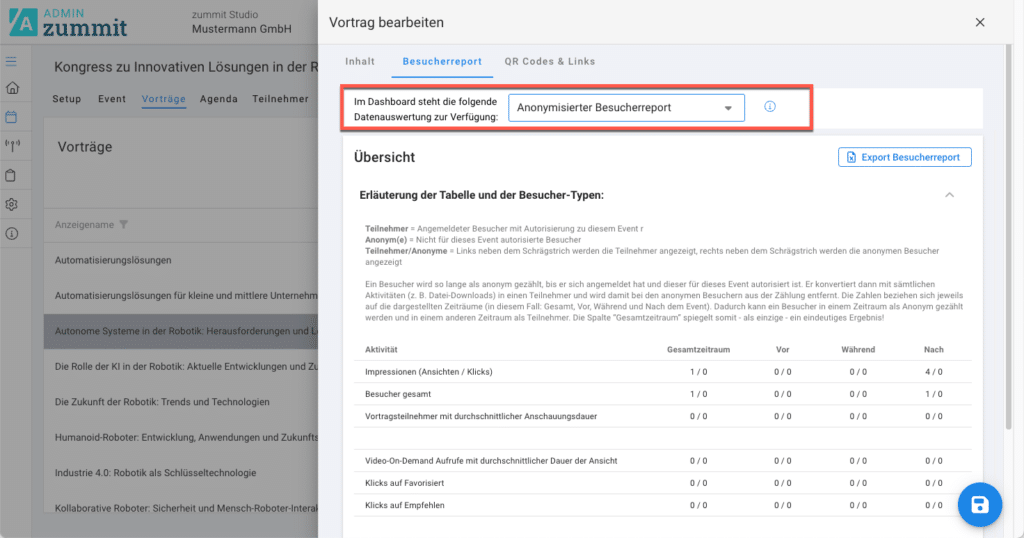
Task: Open the Anonymisierter Besucherreport dropdown
Action: 626,108
